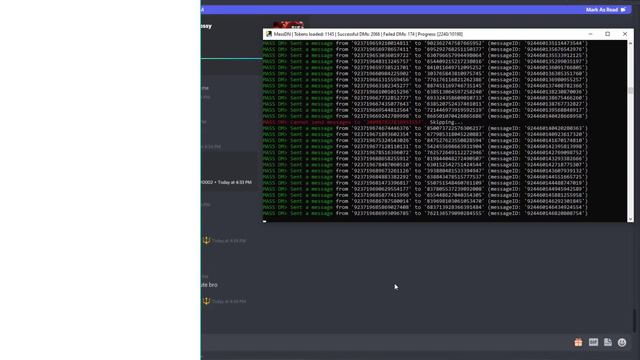
Task: Click the MassDM console title bar text
Action: click(x=368, y=34)
